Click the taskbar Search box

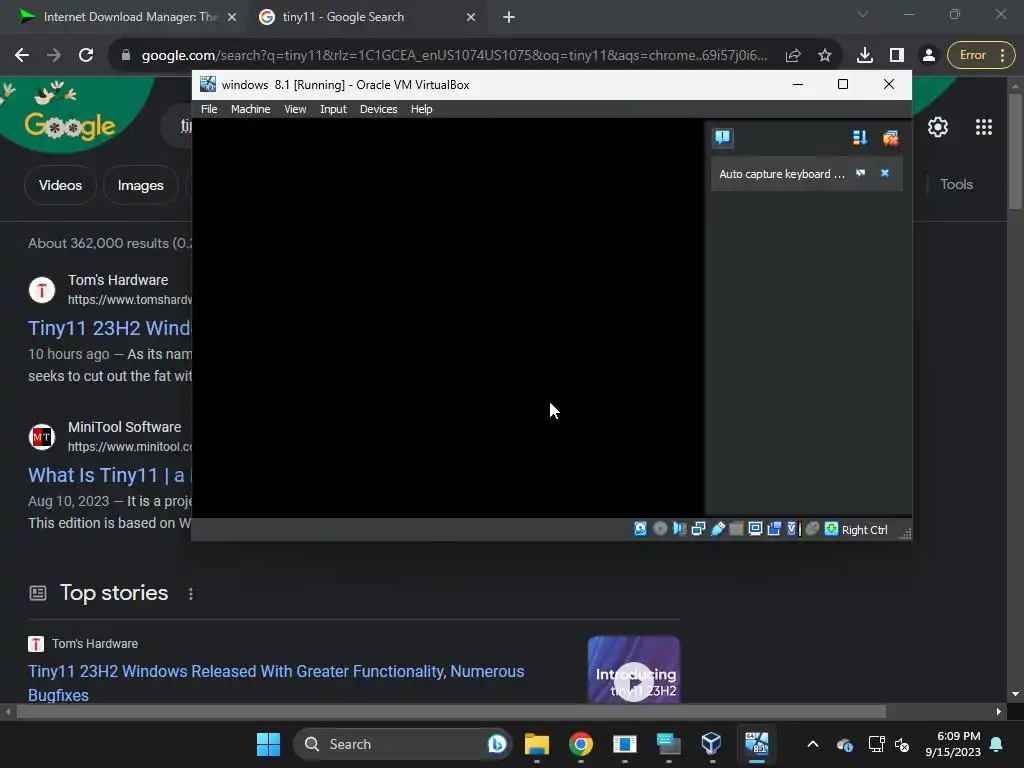(x=403, y=744)
